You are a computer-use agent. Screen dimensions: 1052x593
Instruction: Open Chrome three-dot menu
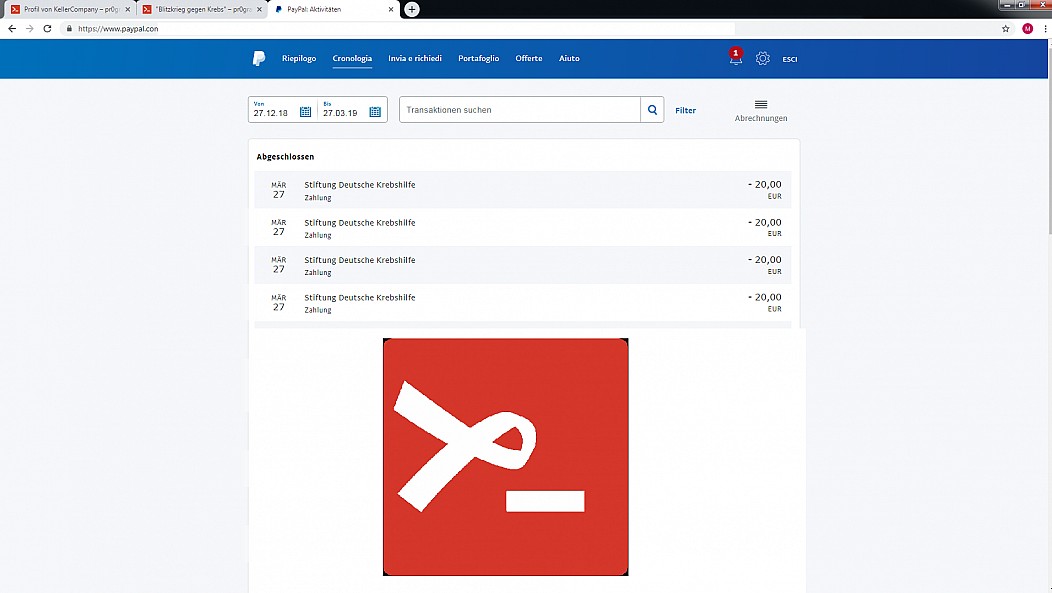pyautogui.click(x=1045, y=29)
